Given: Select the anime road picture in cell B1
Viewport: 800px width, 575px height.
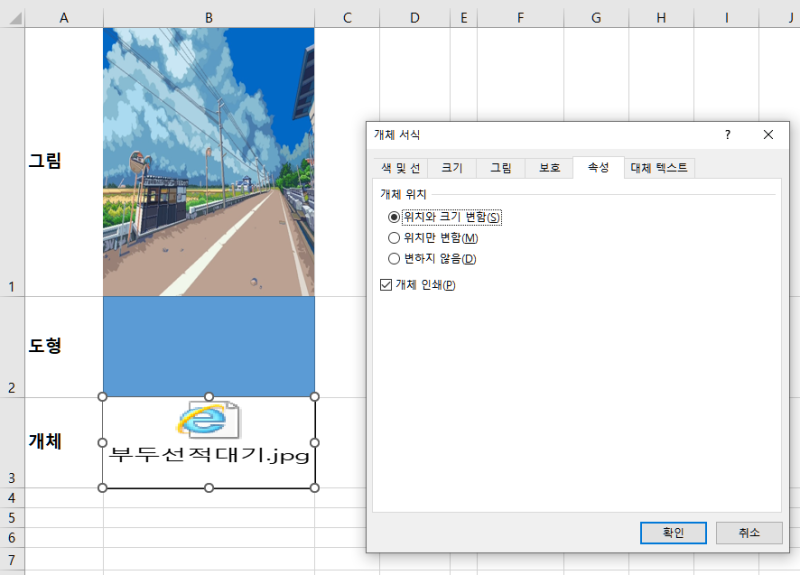Looking at the screenshot, I should (209, 162).
